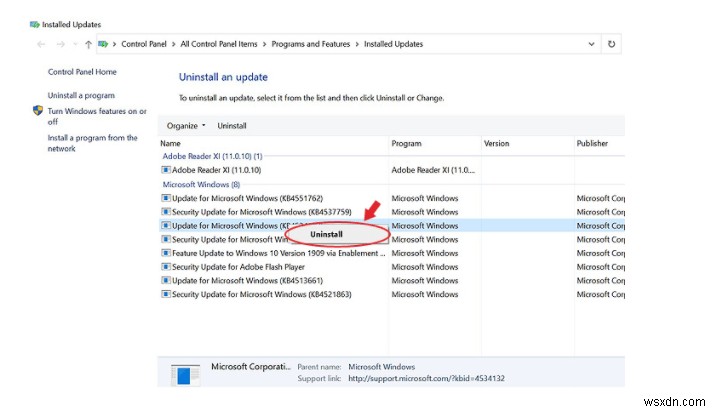Click the Adobe Reader XI (11.0... program cell
This screenshot has width=717, height=412.
pyautogui.click(x=433, y=170)
